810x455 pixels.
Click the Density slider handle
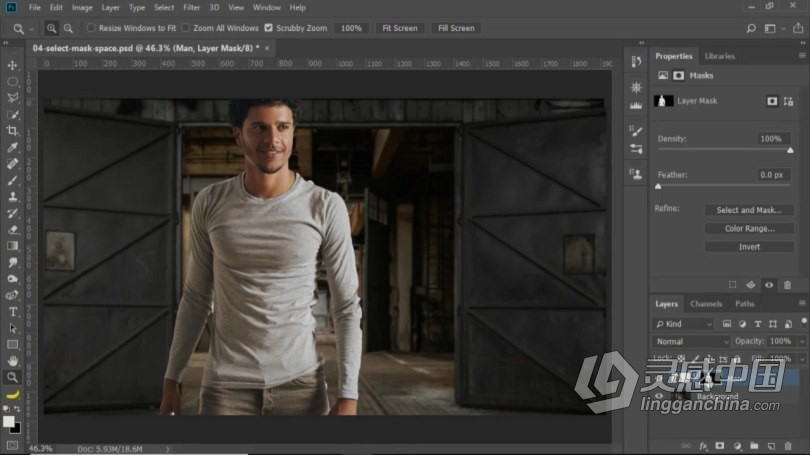790,150
